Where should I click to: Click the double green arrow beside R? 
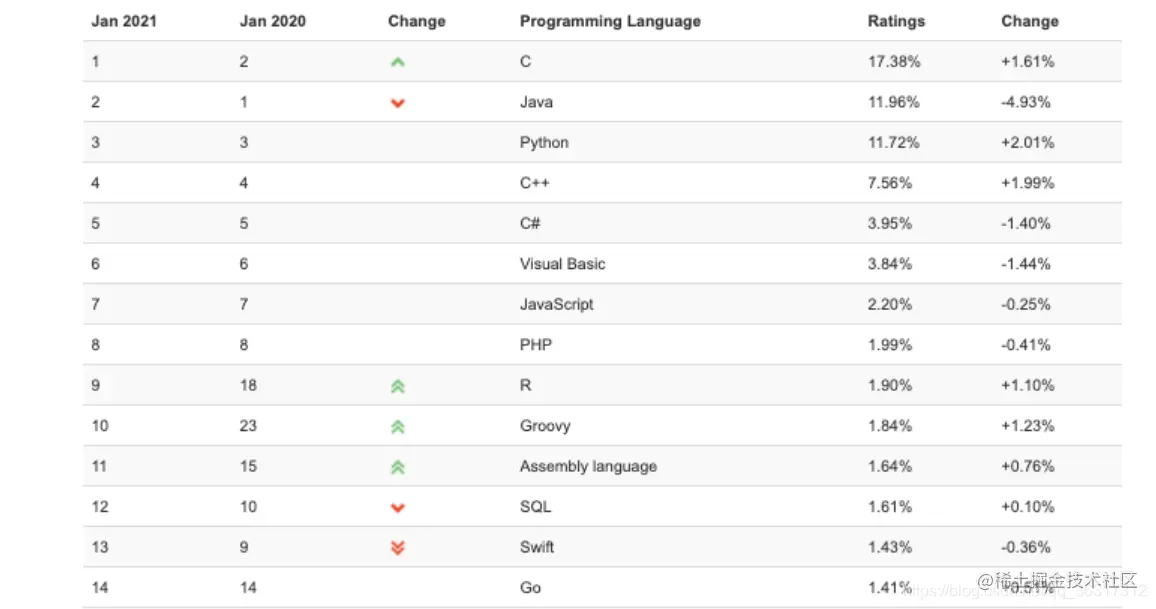pos(397,386)
